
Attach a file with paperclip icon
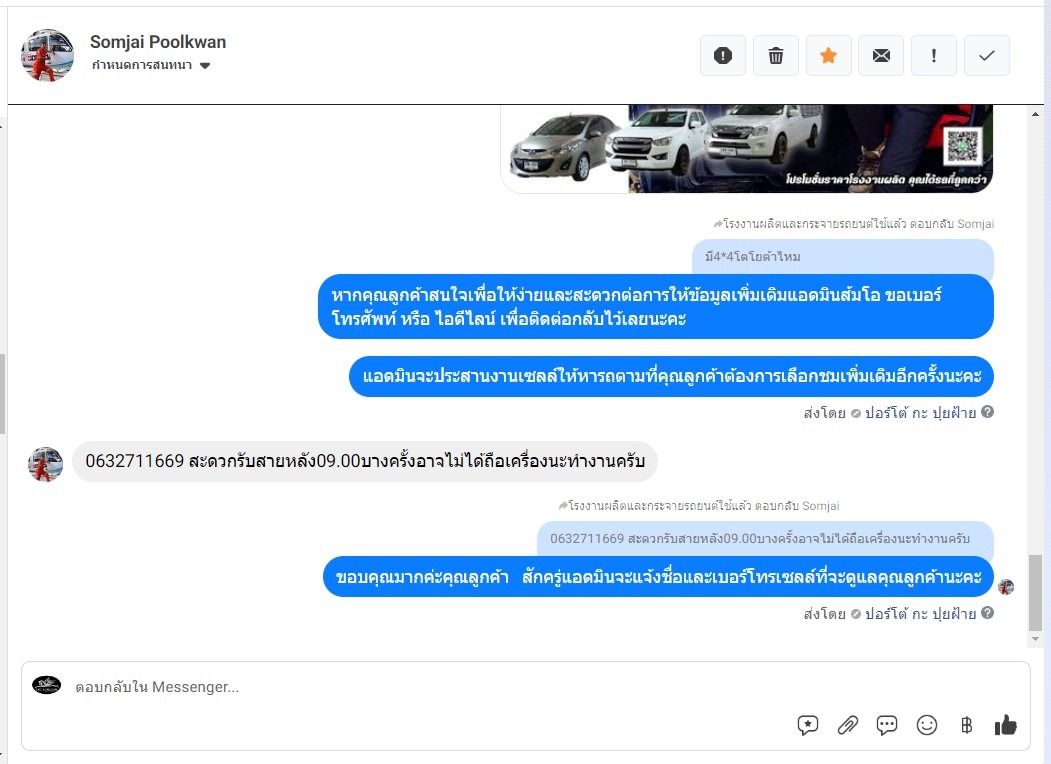tap(848, 725)
